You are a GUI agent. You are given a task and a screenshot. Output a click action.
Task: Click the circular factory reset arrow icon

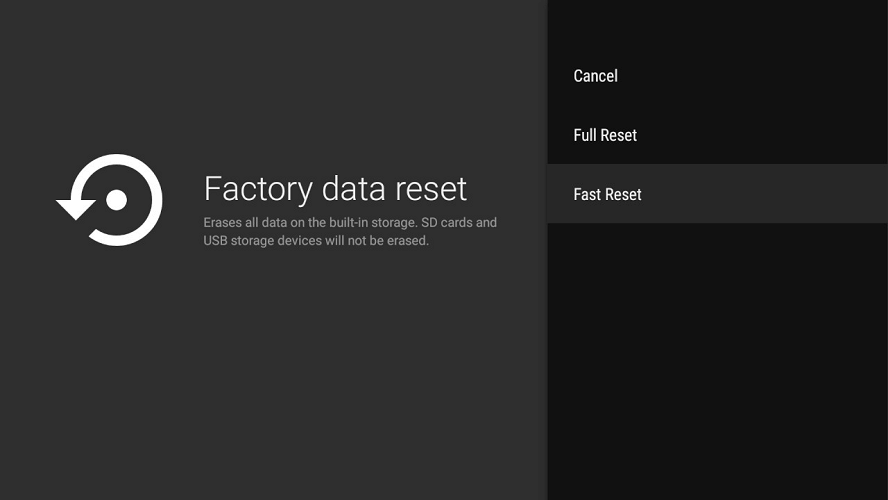(109, 200)
